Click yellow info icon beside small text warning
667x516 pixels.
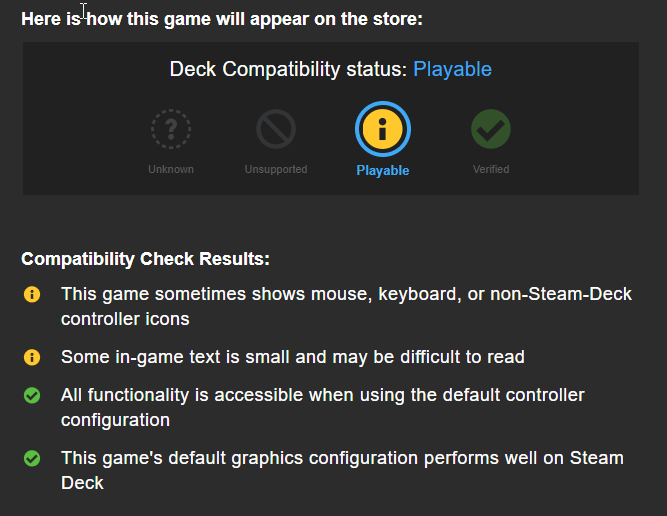click(32, 357)
